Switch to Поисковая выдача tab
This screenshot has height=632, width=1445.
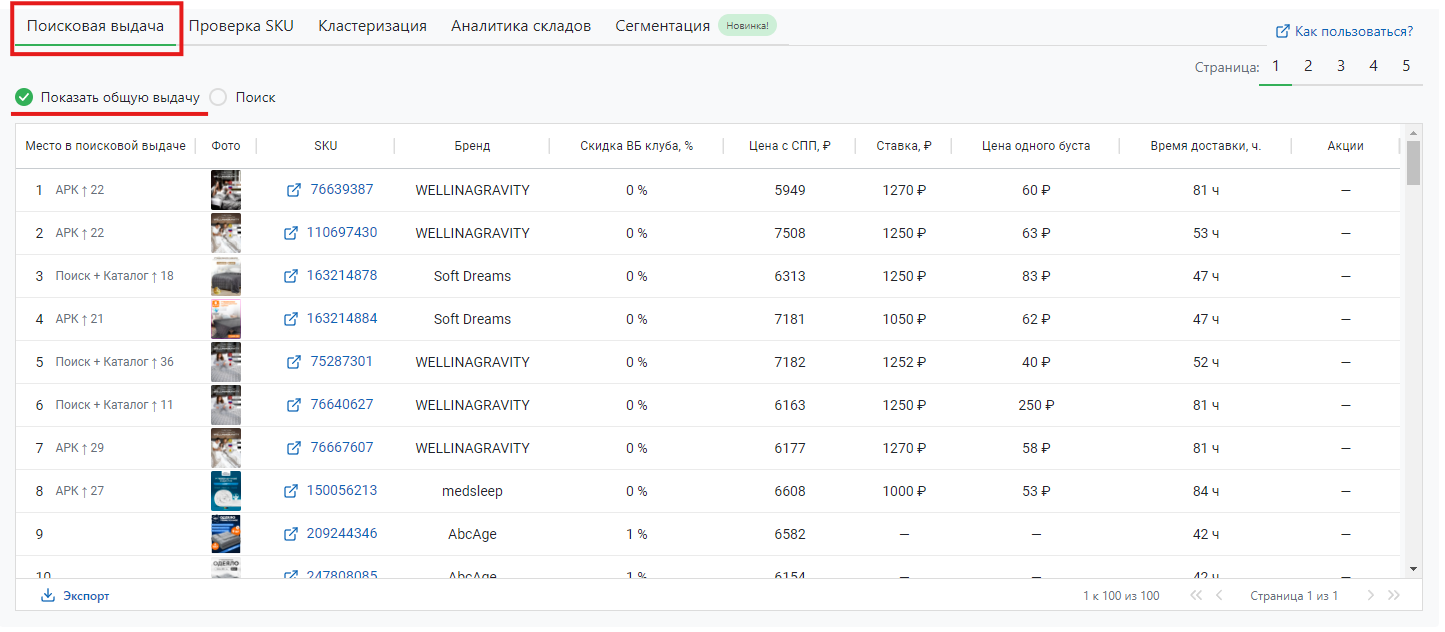pos(96,26)
